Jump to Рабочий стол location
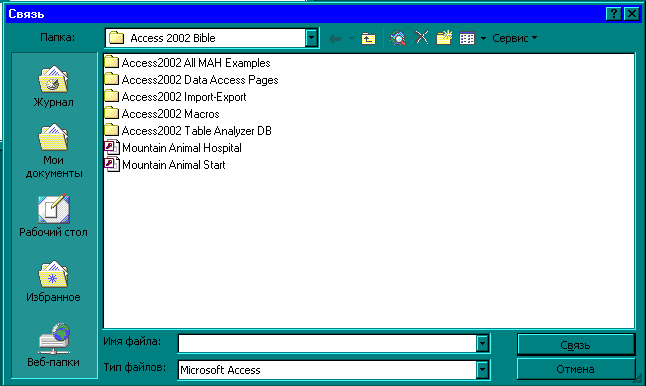 pos(54,216)
